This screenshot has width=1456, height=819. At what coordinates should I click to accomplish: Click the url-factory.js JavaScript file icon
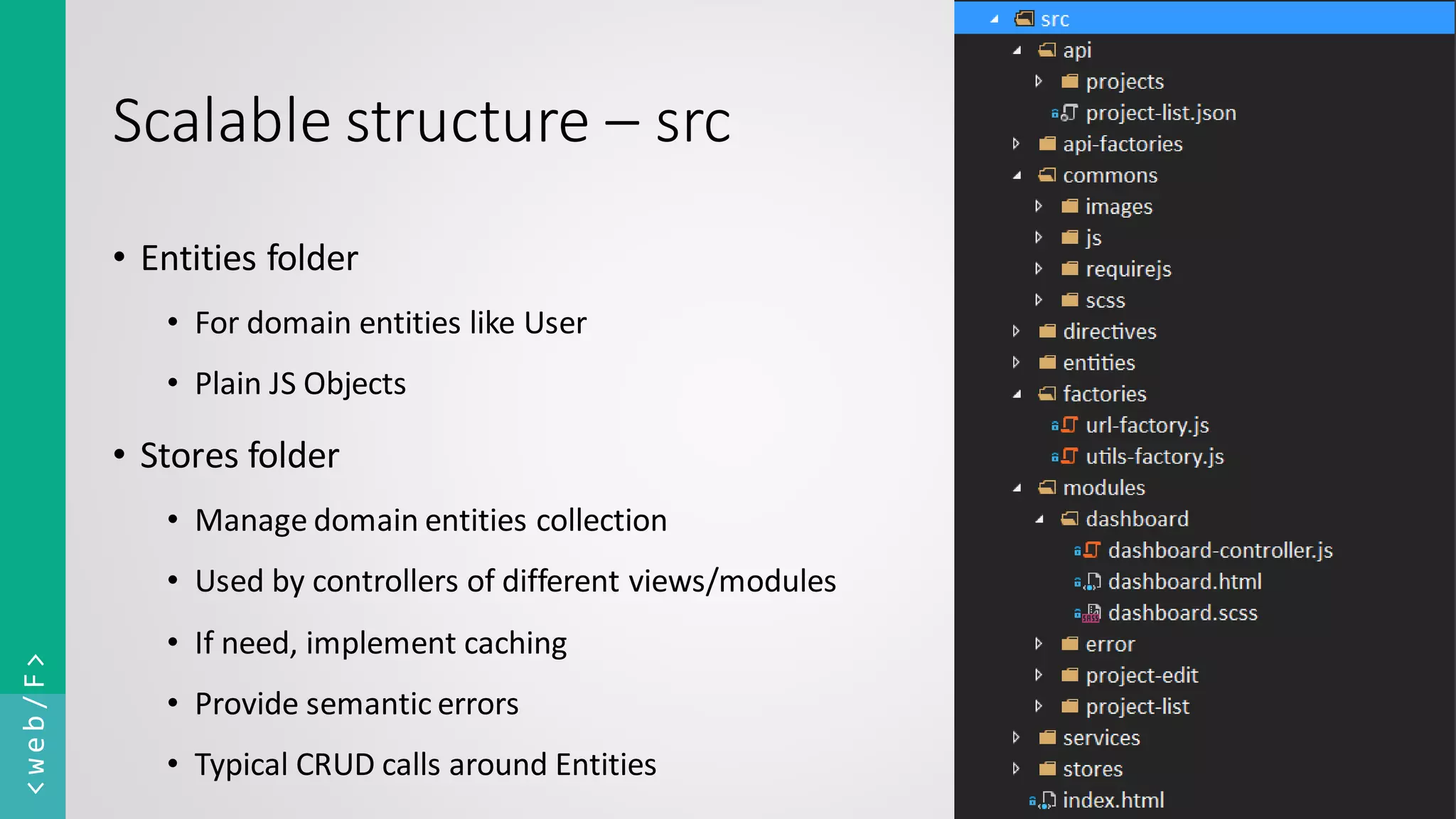(1069, 425)
